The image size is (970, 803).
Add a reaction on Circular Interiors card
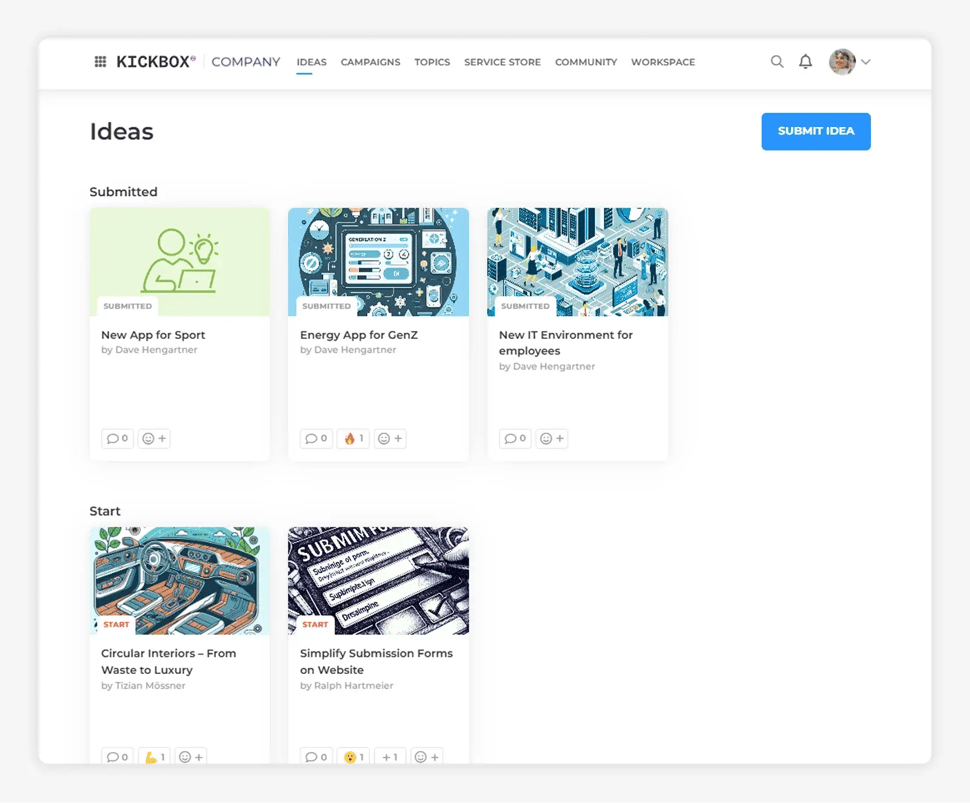(x=190, y=757)
